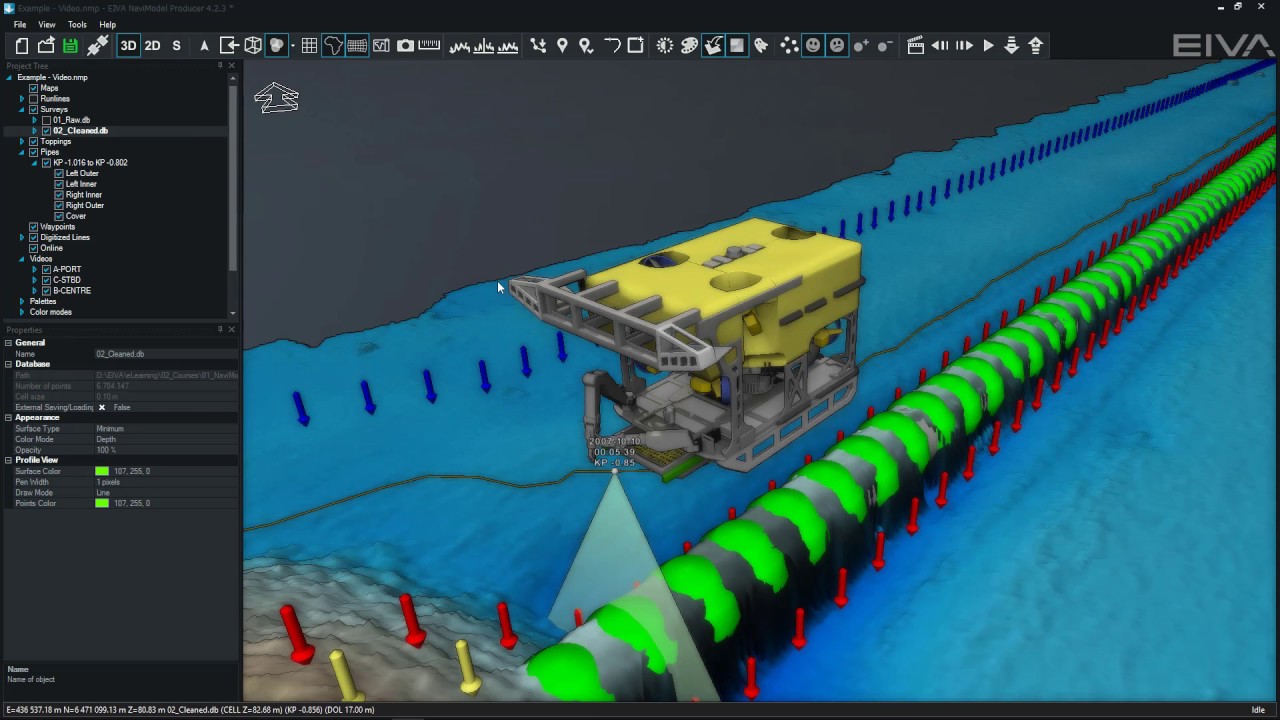This screenshot has width=1280, height=720.
Task: Click the plug connection icon
Action: click(97, 45)
